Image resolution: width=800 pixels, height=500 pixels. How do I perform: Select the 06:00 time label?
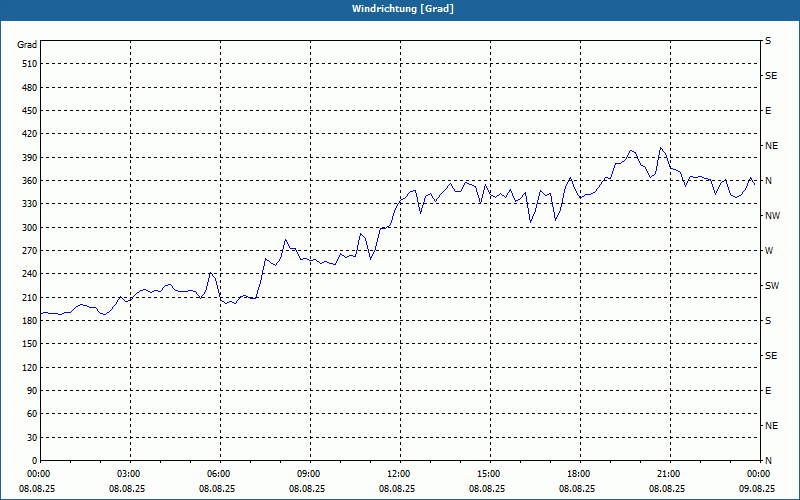pyautogui.click(x=220, y=473)
